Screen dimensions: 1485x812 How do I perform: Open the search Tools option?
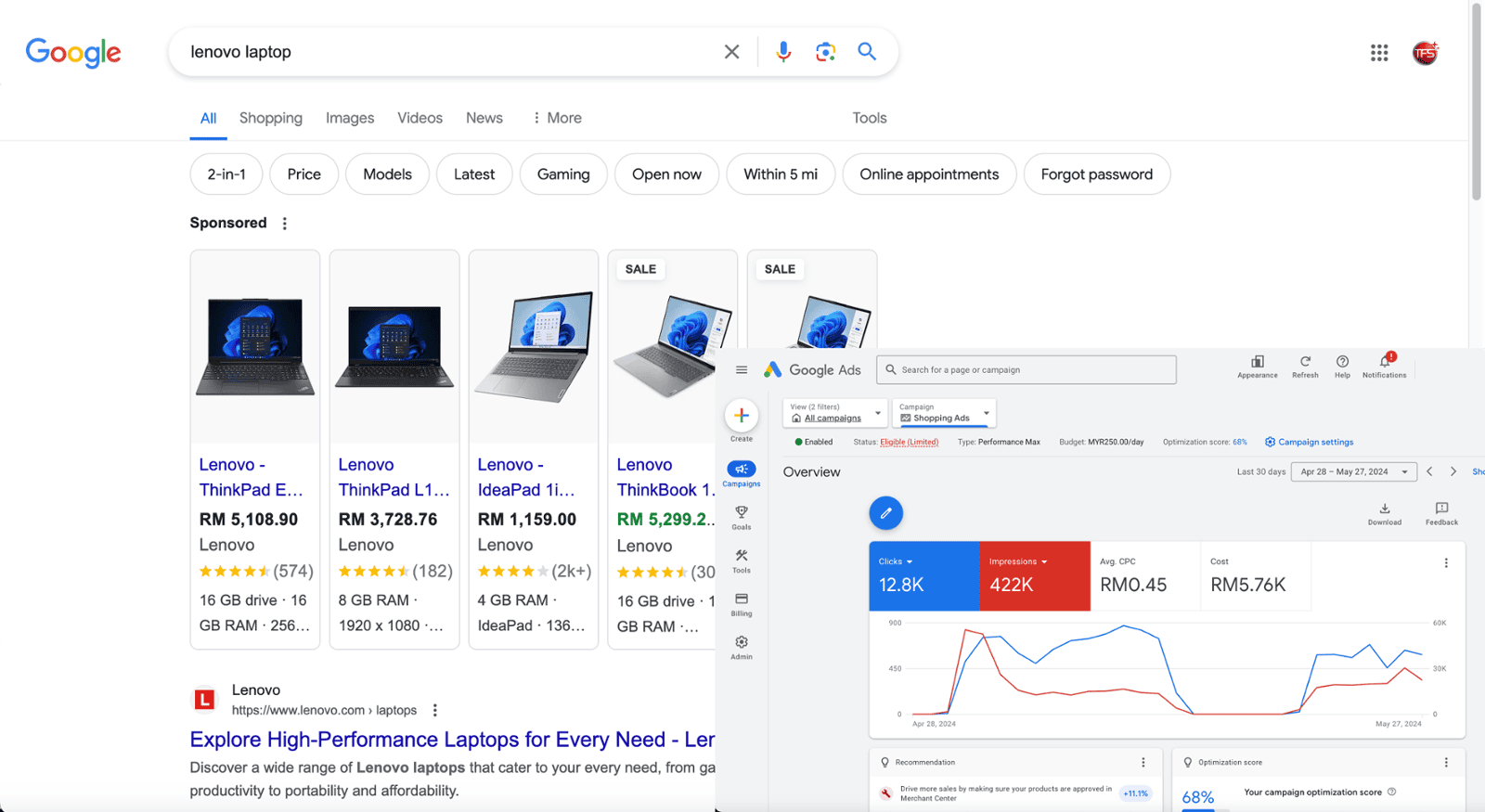[870, 118]
